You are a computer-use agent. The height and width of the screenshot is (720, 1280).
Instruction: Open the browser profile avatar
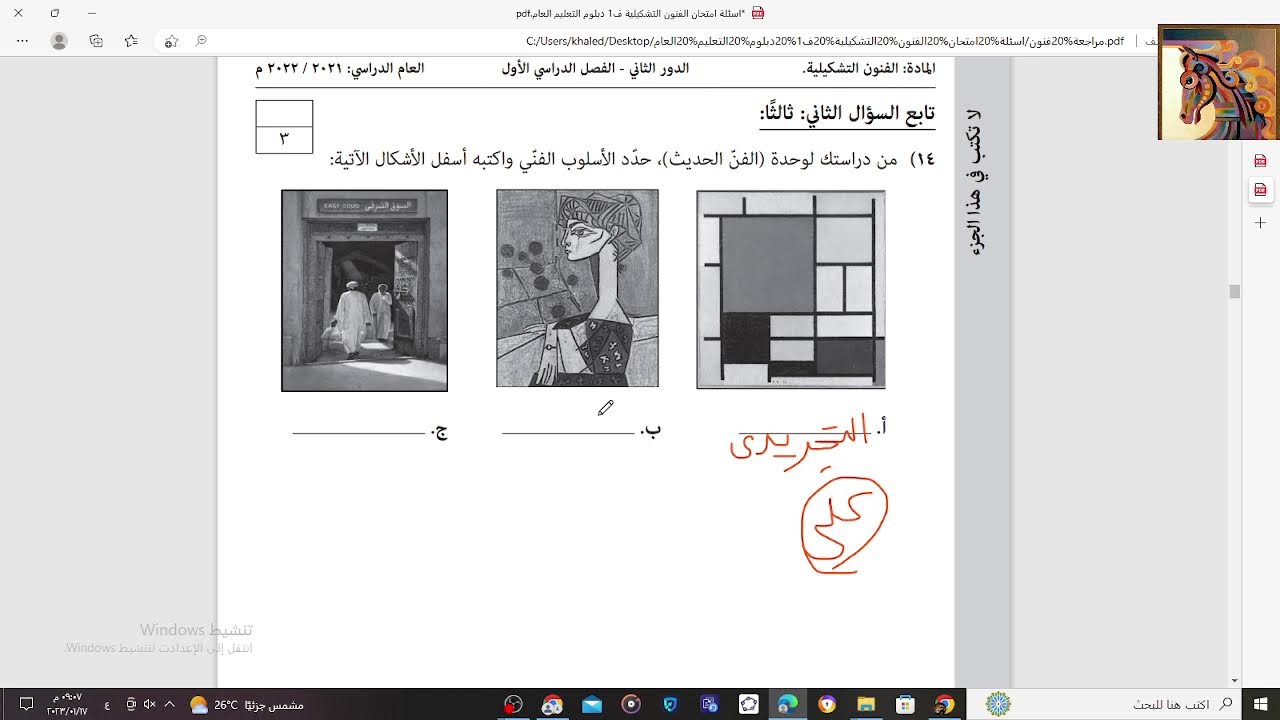59,41
